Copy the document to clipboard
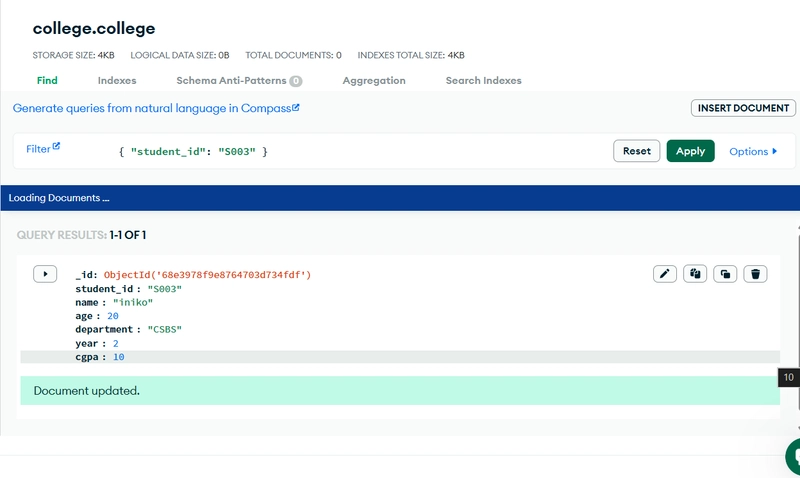Viewport: 800px width, 478px height. (x=695, y=274)
